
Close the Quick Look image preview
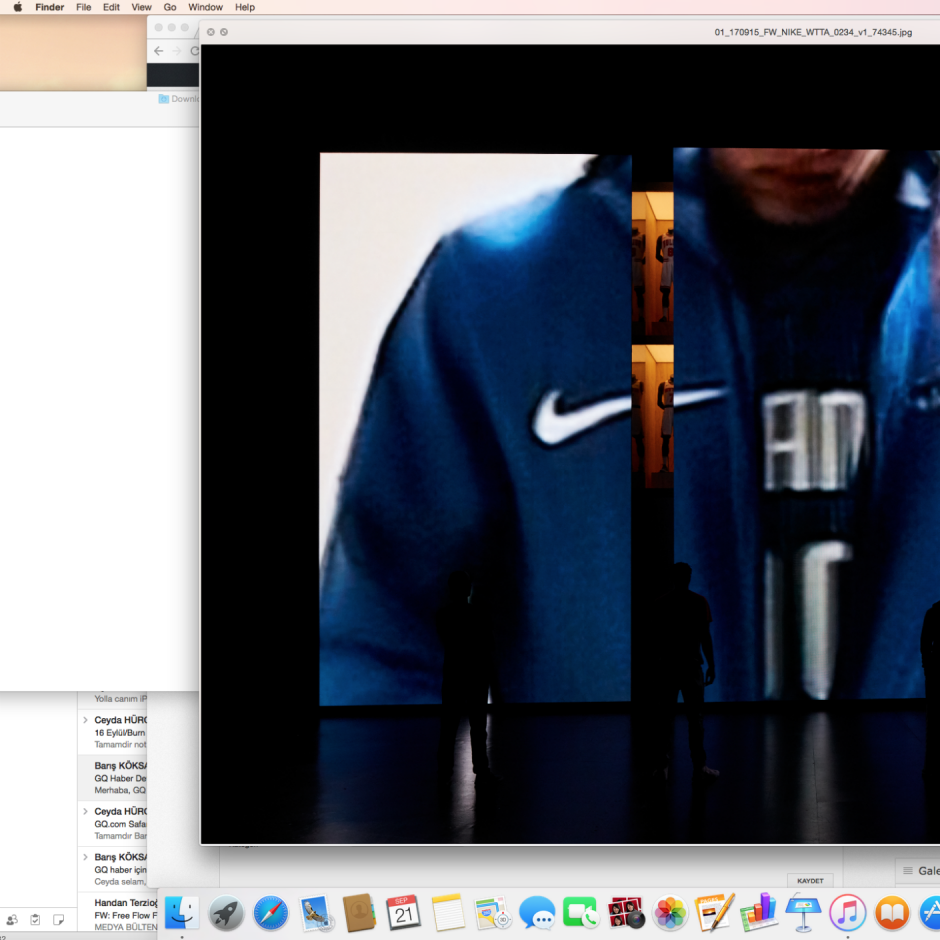pyautogui.click(x=210, y=32)
